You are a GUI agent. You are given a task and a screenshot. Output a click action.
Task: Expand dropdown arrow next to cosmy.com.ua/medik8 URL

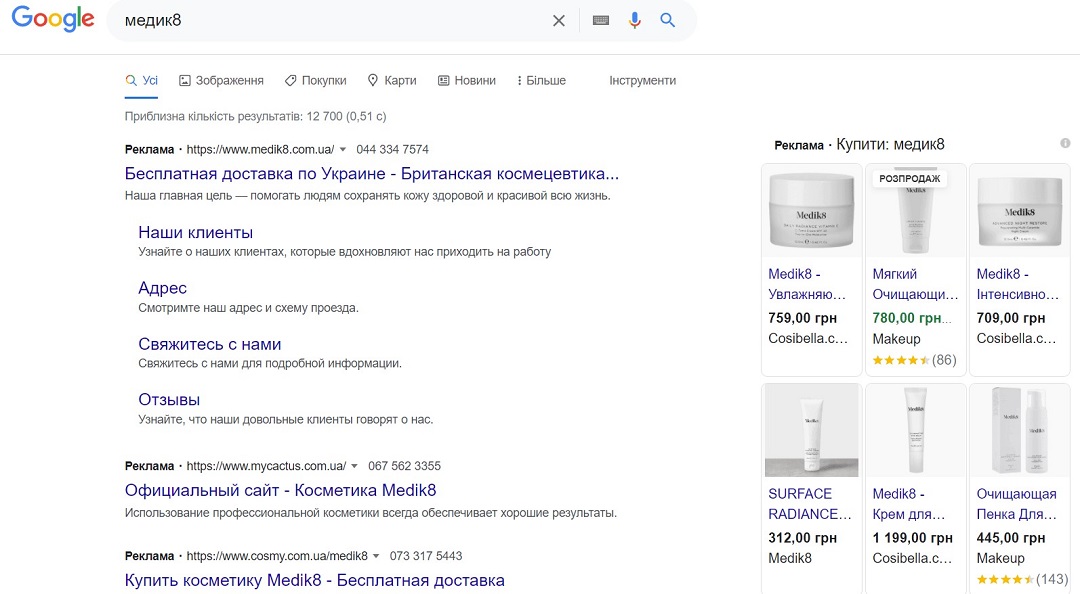(x=376, y=556)
